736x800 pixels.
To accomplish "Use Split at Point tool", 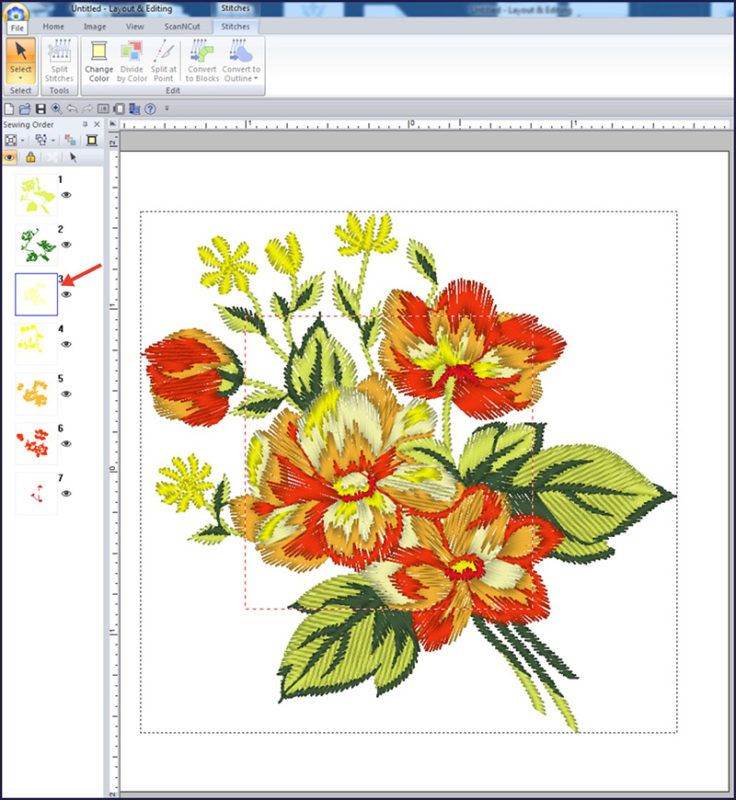I will tap(163, 60).
